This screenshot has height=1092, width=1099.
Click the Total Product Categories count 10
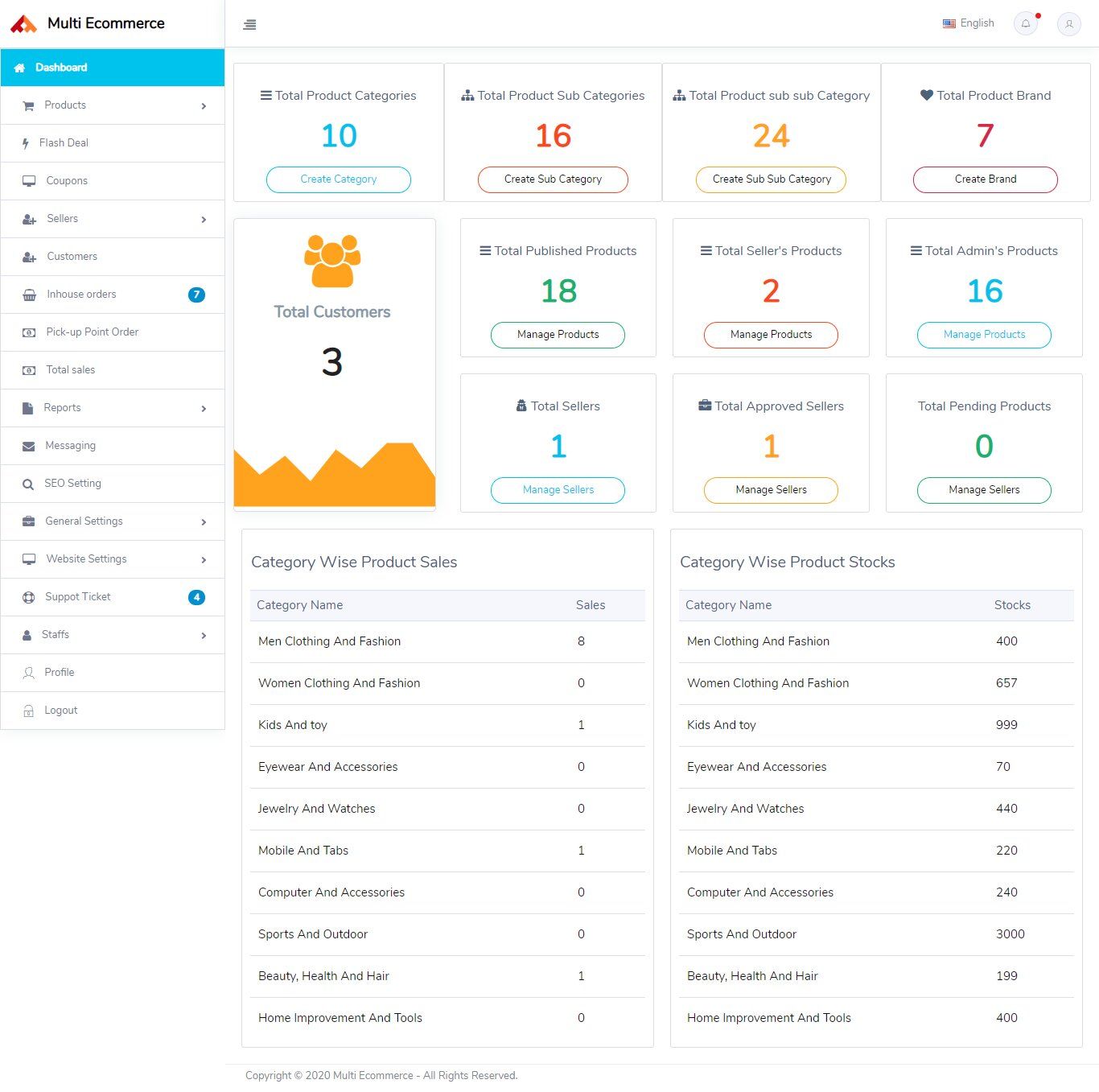pos(339,135)
